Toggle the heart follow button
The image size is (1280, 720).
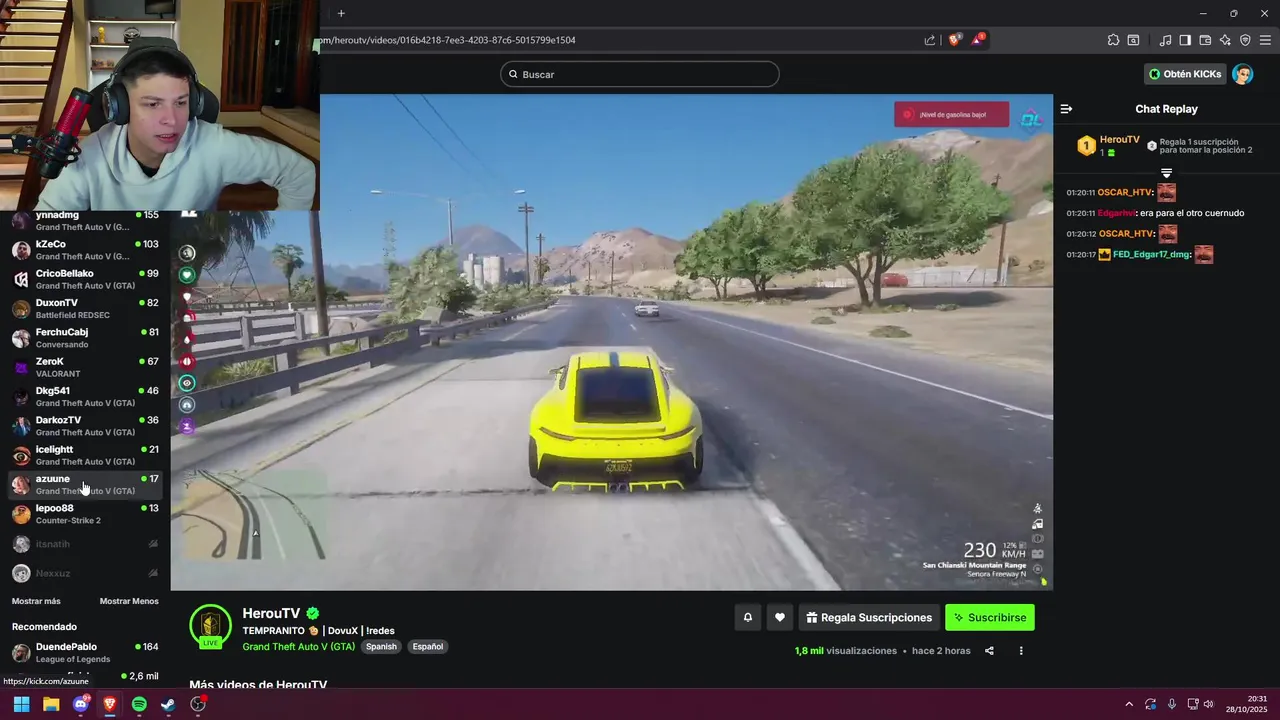coord(780,618)
